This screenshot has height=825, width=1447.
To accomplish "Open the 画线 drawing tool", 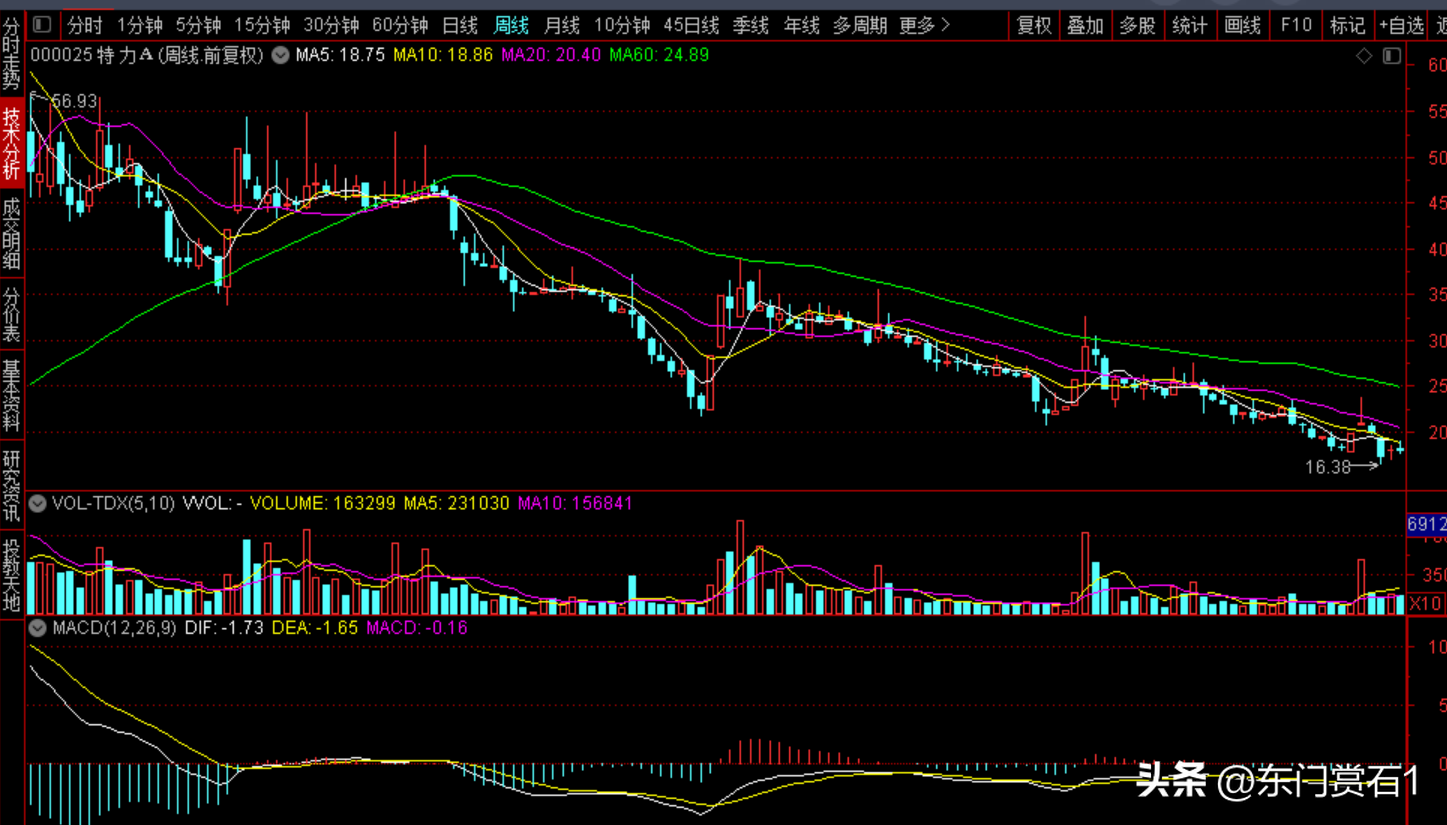I will (1242, 25).
